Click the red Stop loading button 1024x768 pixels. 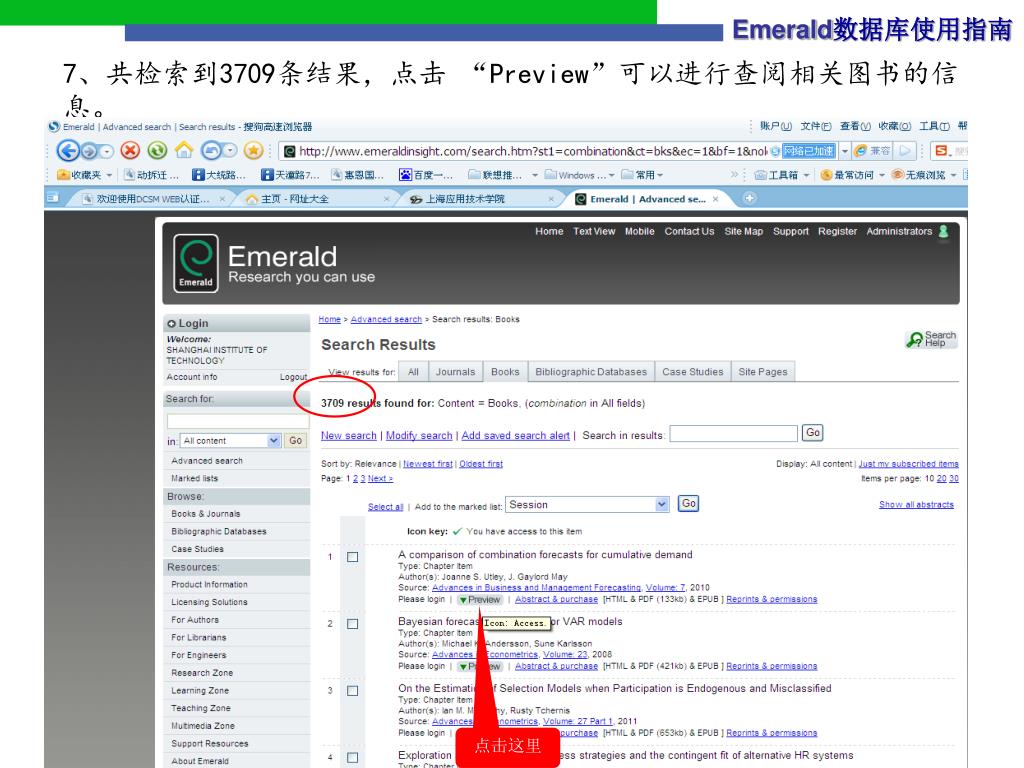(x=131, y=151)
